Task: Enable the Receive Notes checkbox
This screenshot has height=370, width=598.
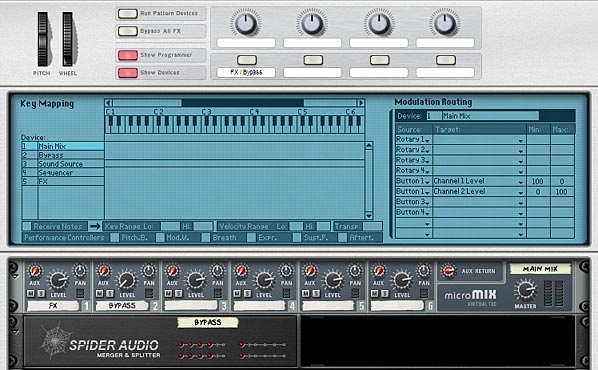Action: pos(27,226)
